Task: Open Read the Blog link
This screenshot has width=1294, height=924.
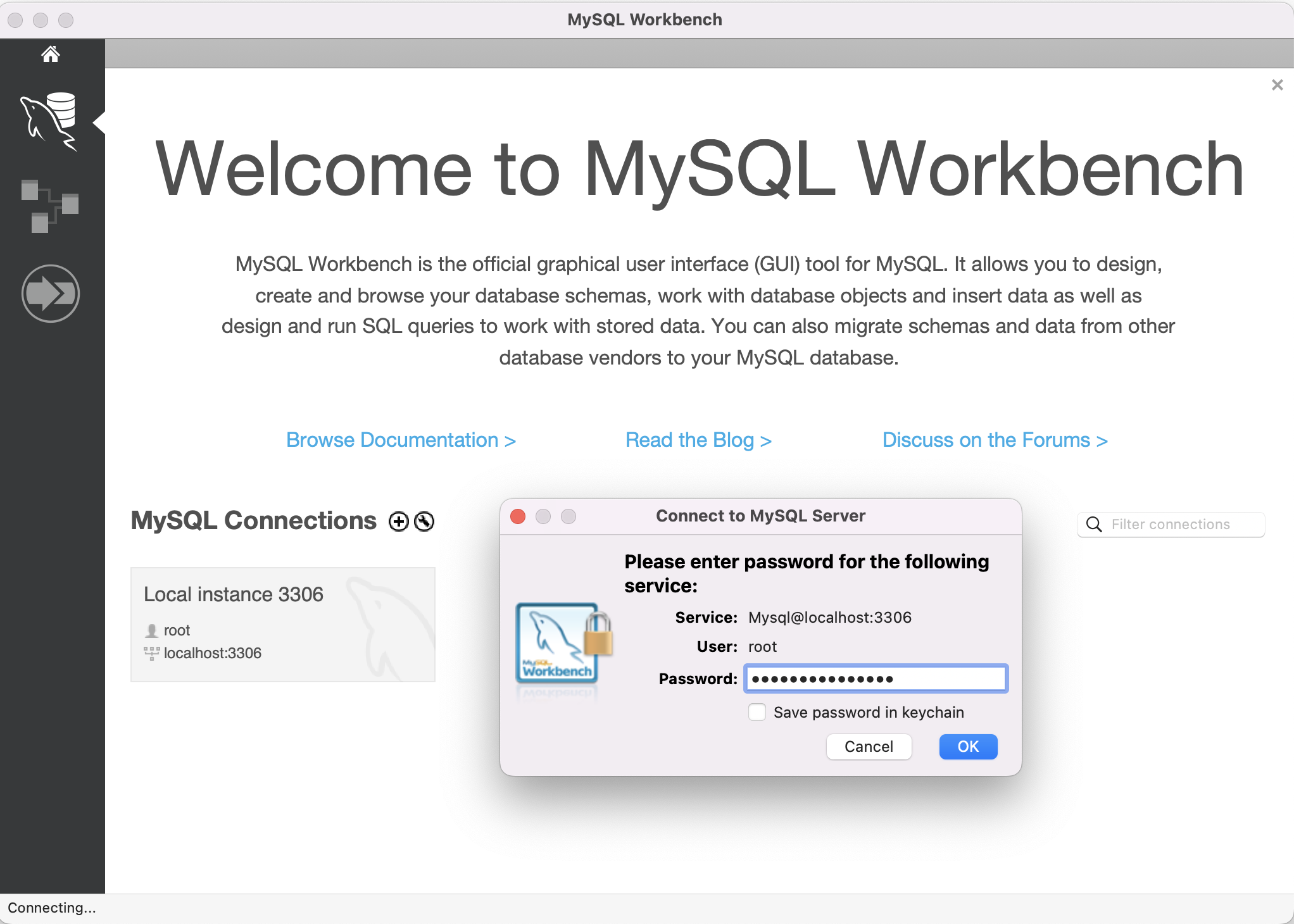Action: pyautogui.click(x=698, y=440)
